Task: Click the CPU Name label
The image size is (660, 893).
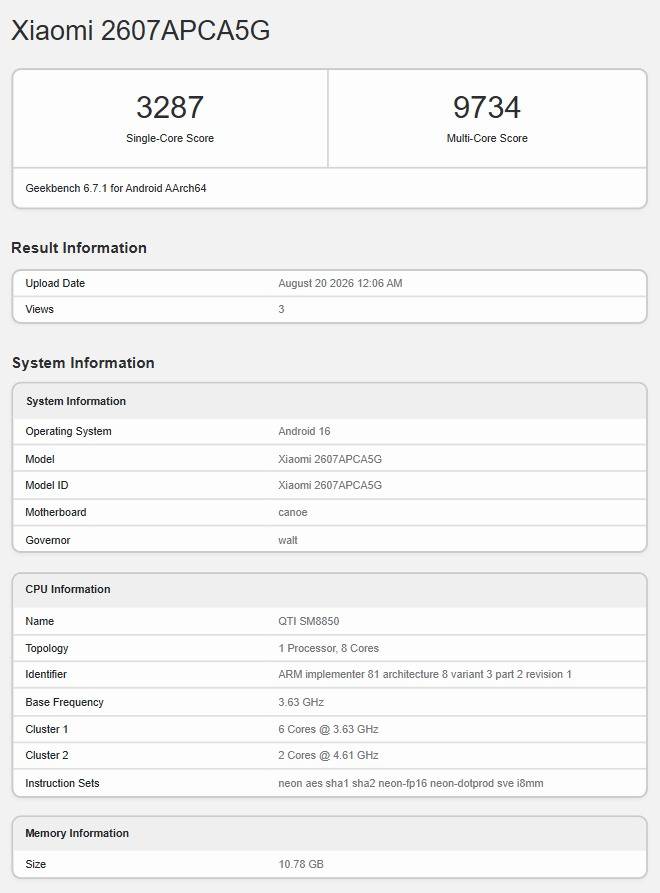Action: 39,621
